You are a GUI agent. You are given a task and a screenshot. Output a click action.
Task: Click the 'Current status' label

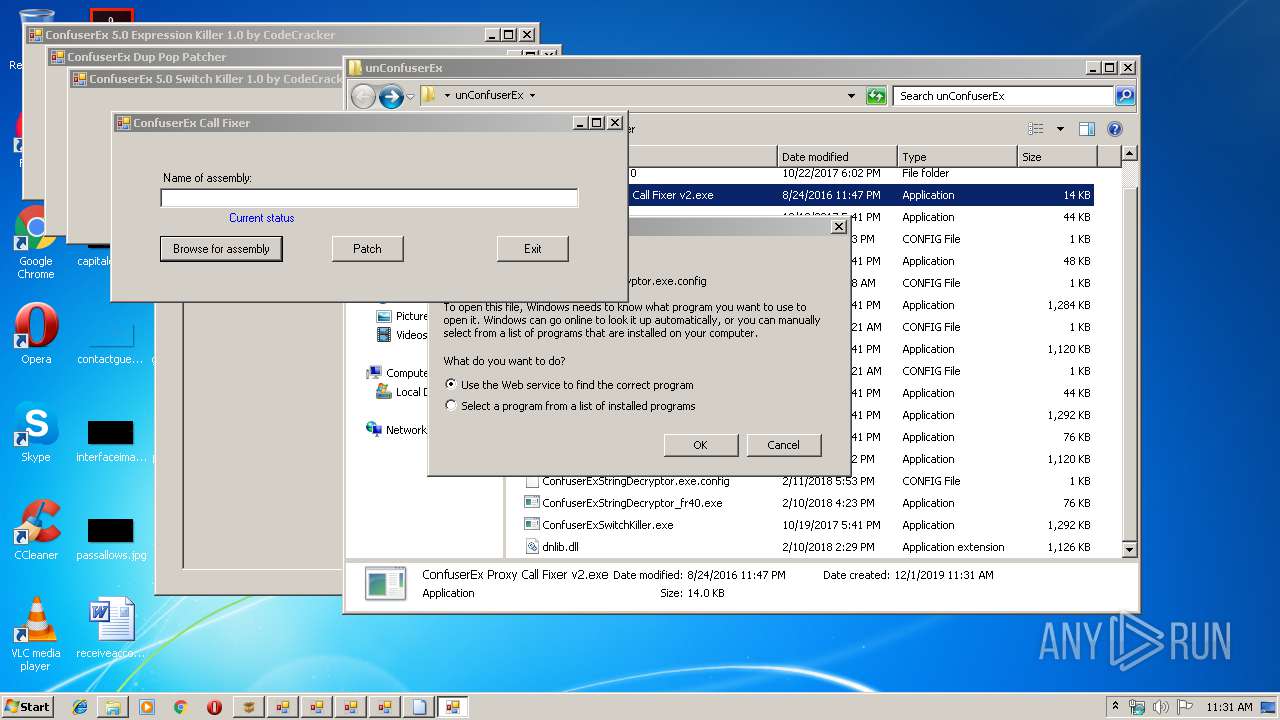click(261, 218)
